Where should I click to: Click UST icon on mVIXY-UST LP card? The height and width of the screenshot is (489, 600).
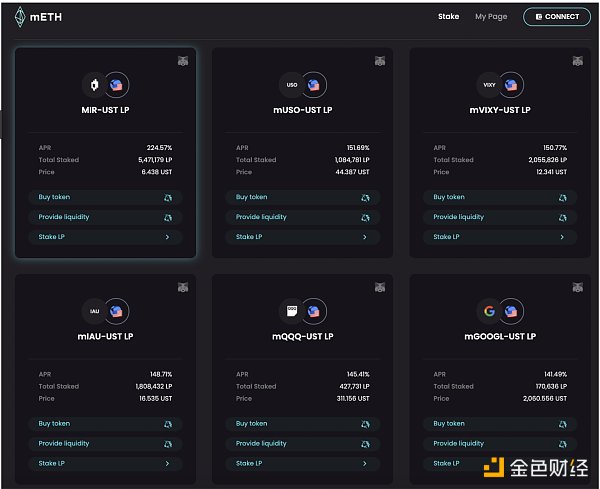(x=512, y=85)
